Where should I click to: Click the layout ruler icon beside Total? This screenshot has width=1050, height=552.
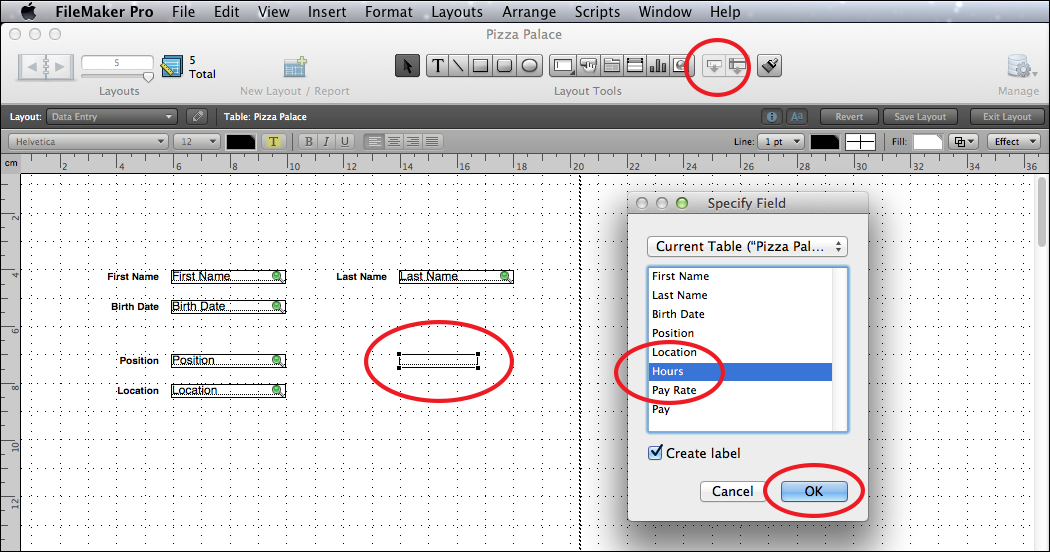tap(171, 66)
